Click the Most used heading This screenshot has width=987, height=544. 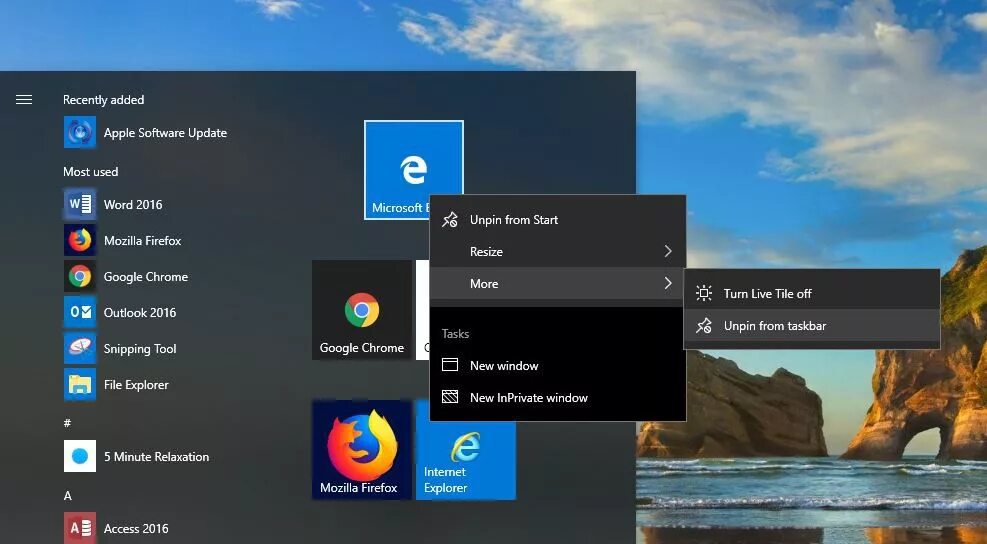[x=91, y=171]
